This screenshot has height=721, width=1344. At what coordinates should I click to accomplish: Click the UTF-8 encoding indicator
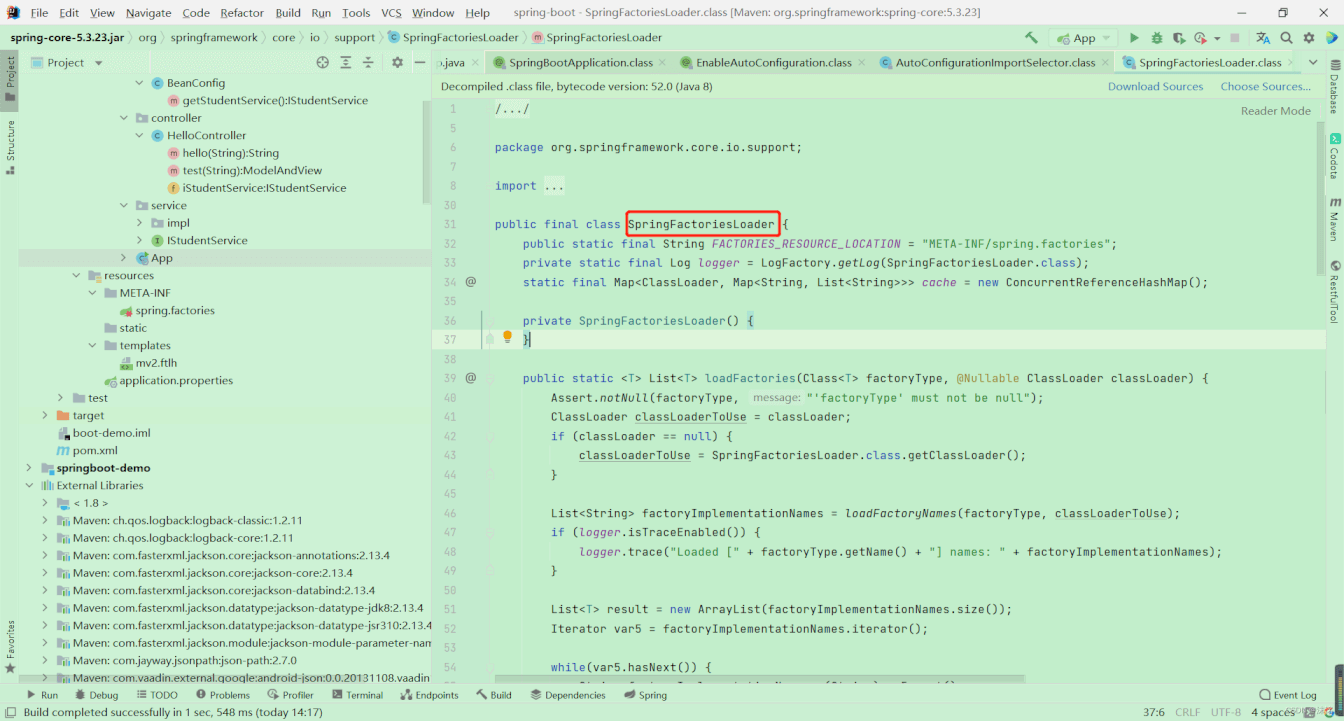(1225, 712)
